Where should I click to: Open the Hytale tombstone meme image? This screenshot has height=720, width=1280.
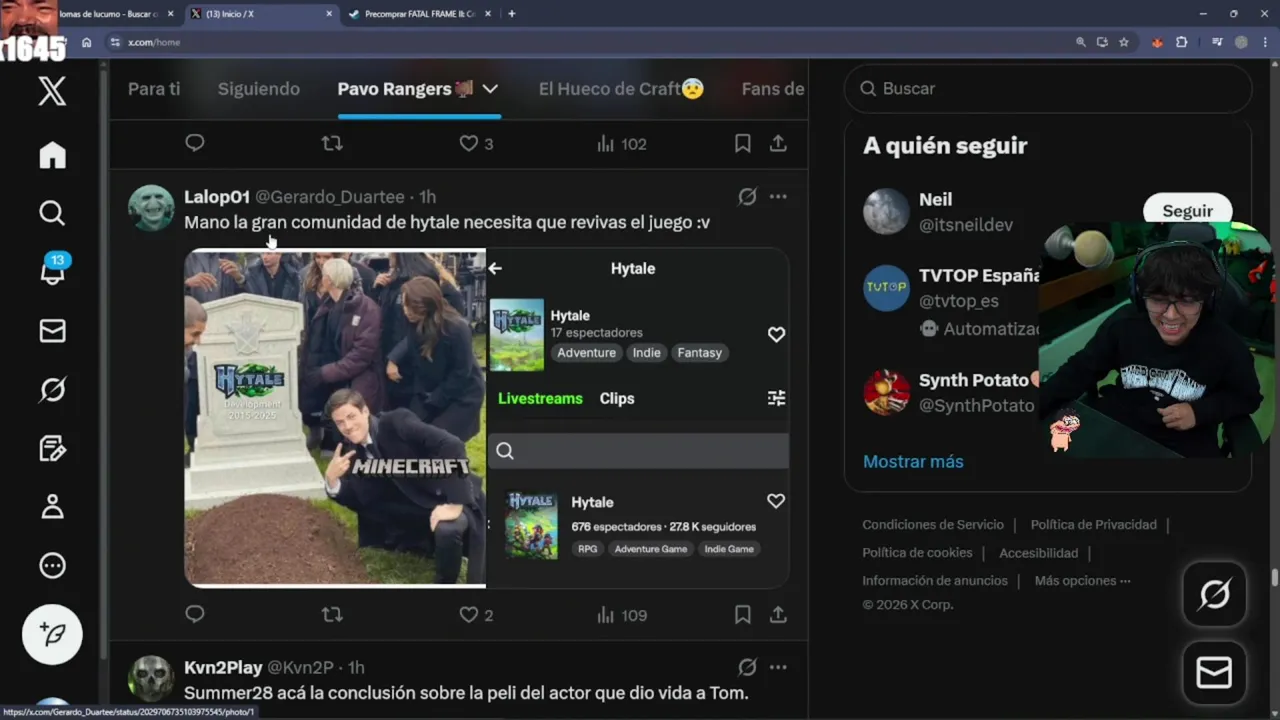335,418
